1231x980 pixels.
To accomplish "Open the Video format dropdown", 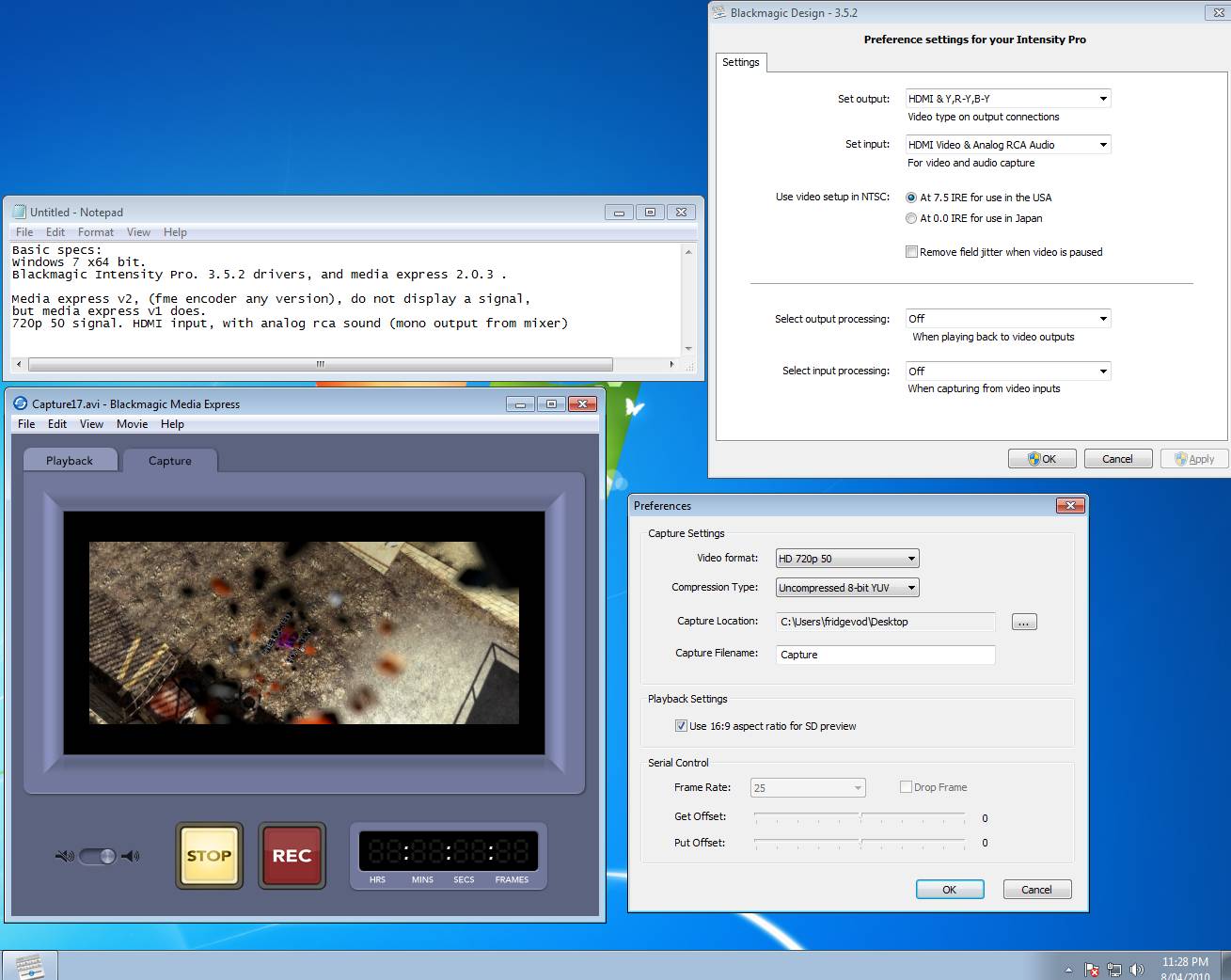I will pos(847,559).
